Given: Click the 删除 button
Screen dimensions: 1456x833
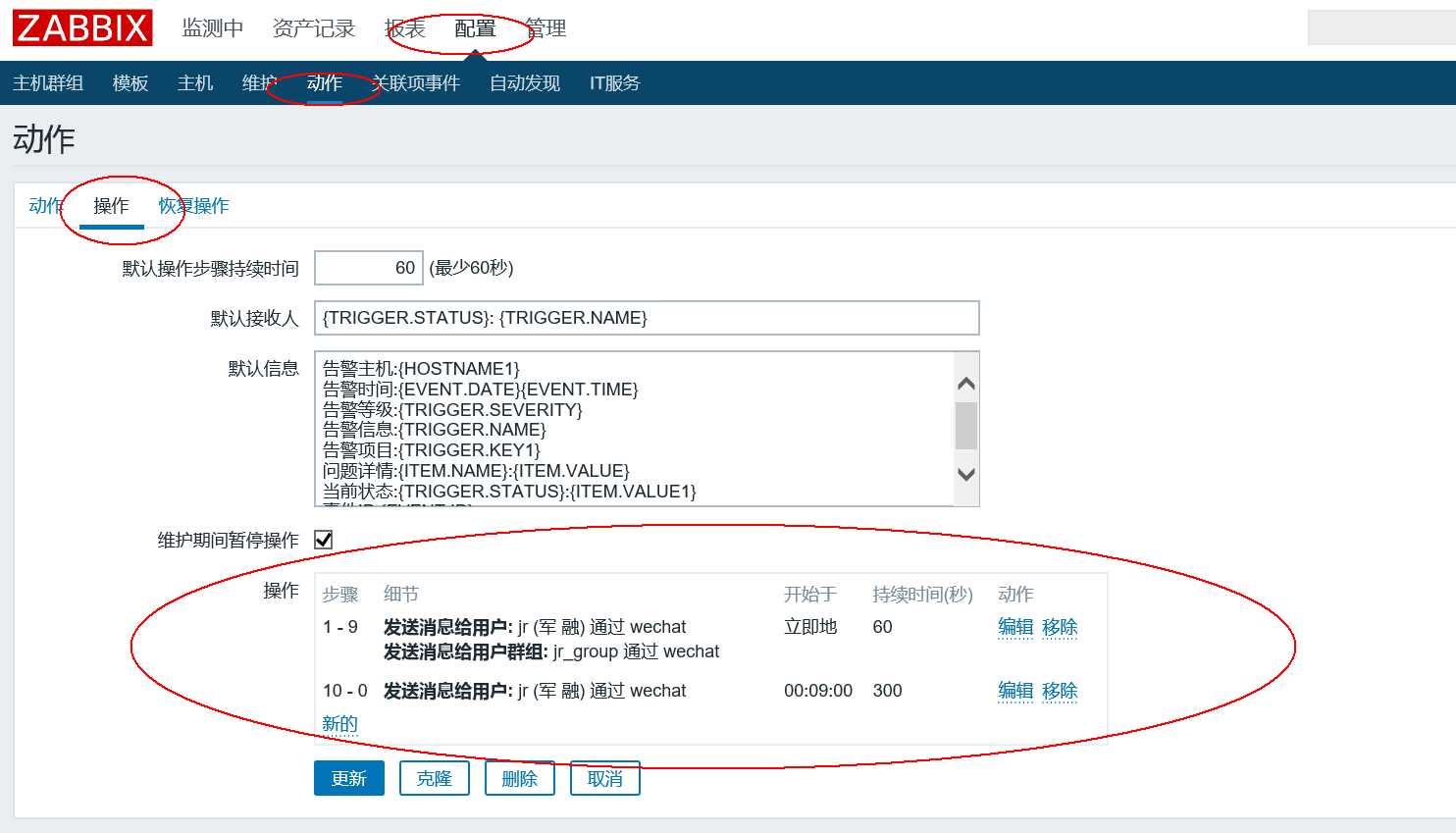Looking at the screenshot, I should pyautogui.click(x=520, y=778).
